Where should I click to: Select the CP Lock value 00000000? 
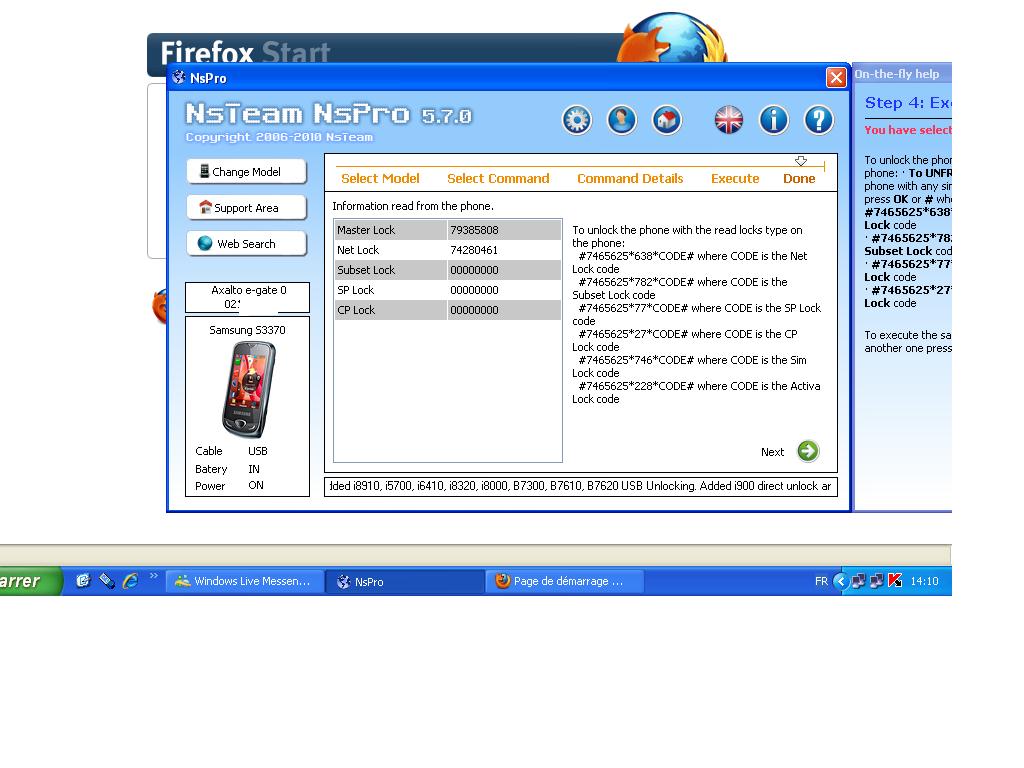504,310
